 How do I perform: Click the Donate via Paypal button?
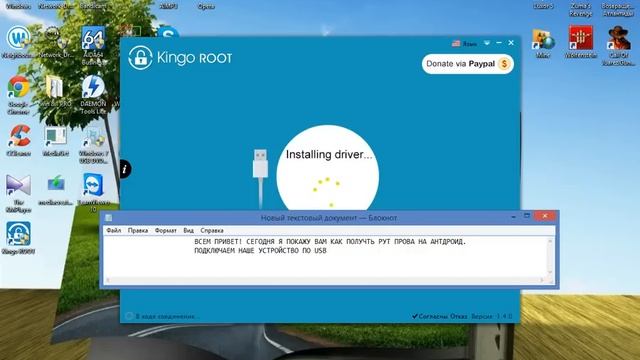click(x=468, y=64)
